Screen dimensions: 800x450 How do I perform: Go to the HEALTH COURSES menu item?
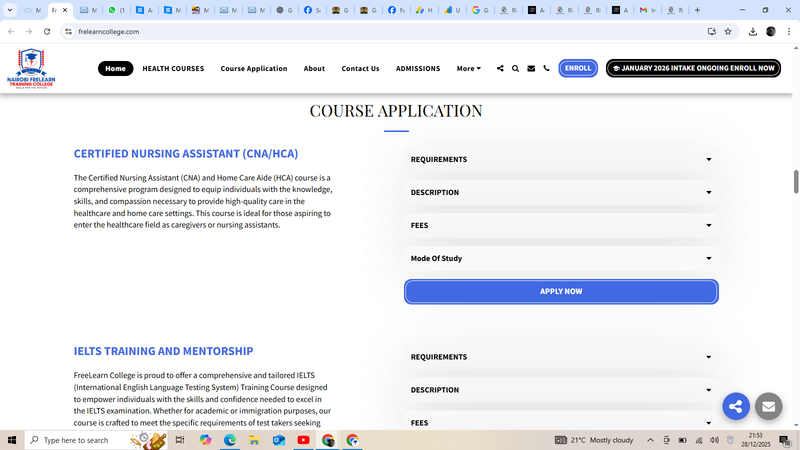pos(173,69)
